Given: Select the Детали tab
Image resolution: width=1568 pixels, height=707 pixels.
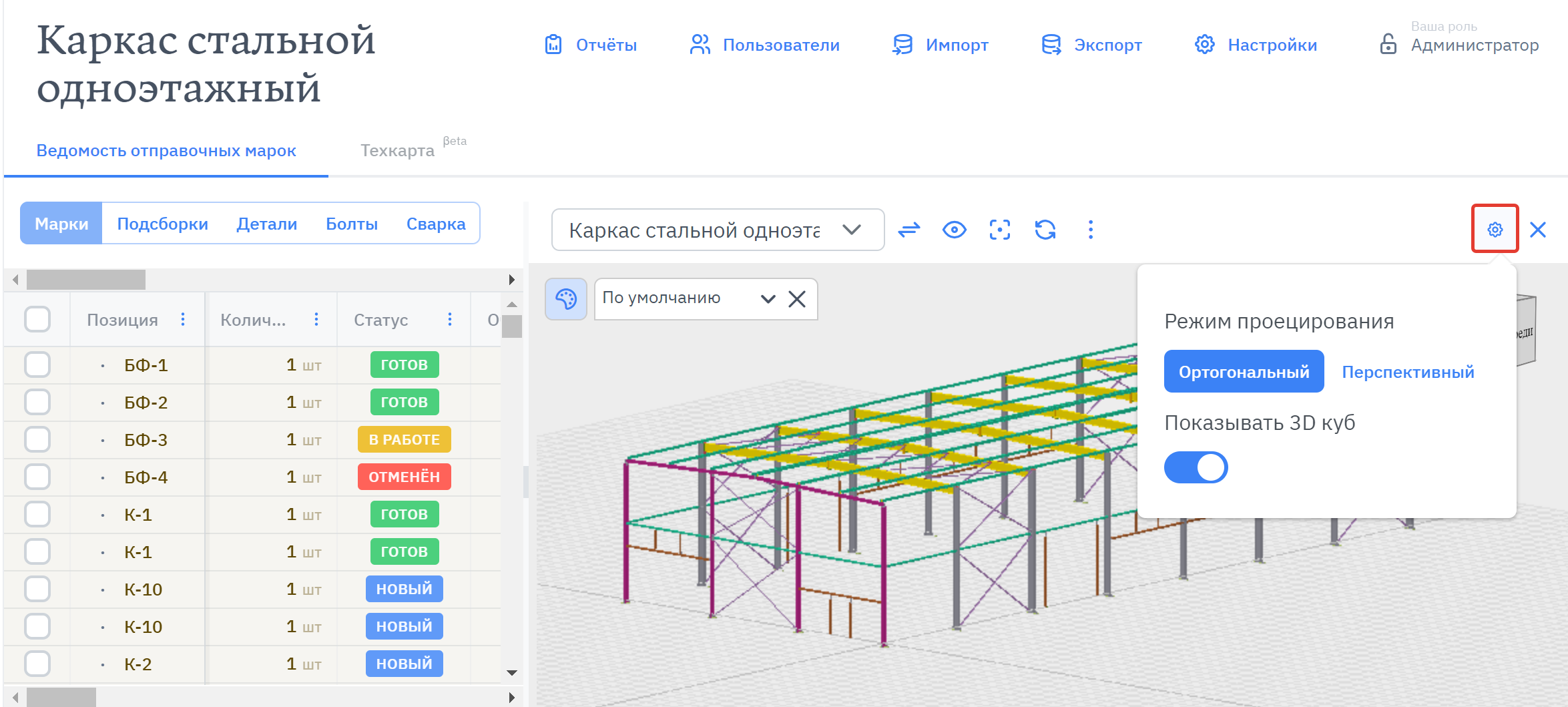Looking at the screenshot, I should [x=267, y=224].
